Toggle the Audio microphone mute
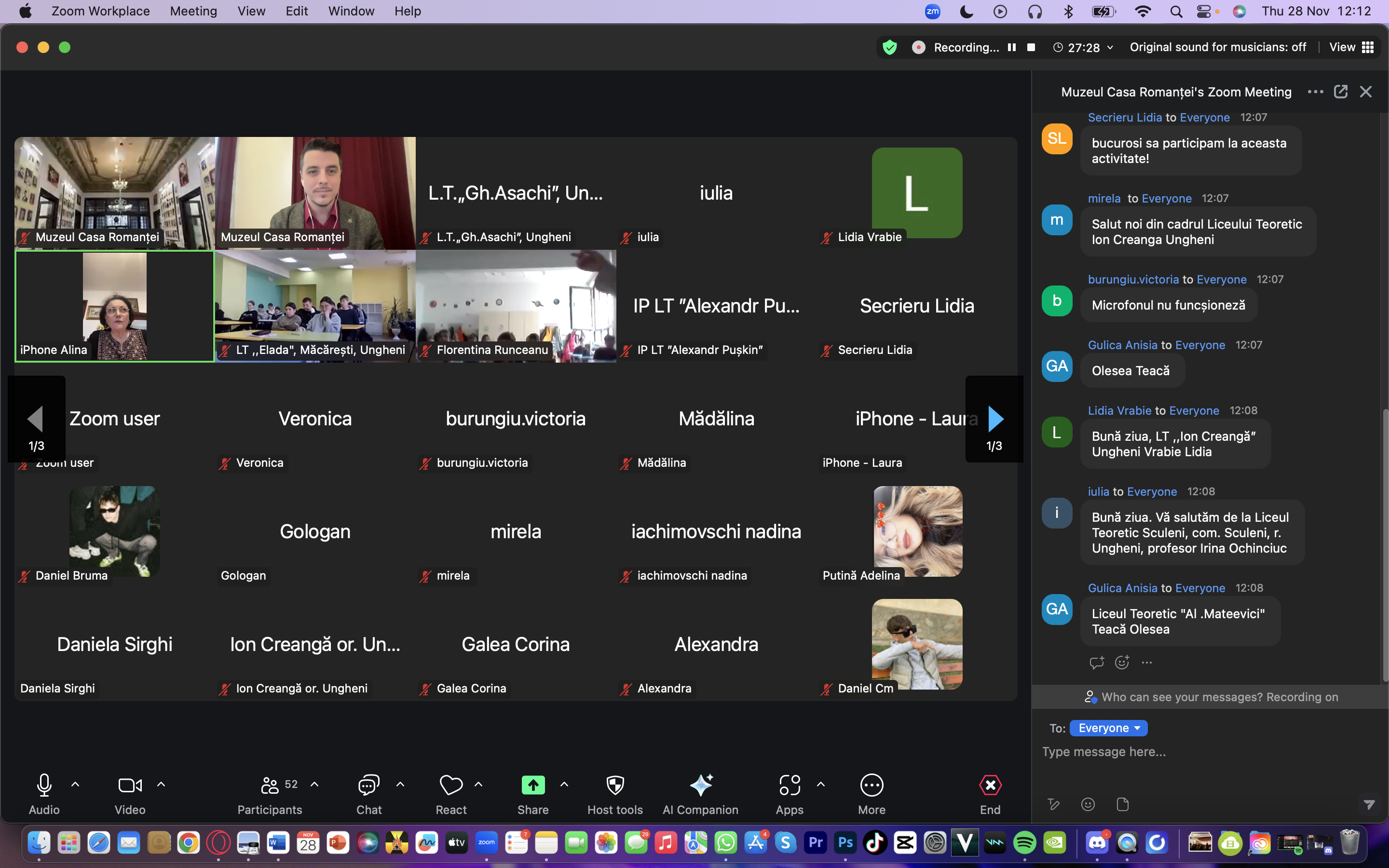1389x868 pixels. click(44, 785)
